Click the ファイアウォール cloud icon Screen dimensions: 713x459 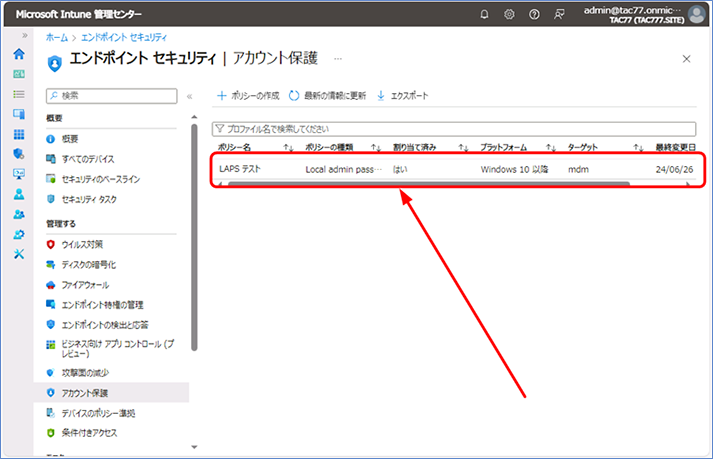click(x=50, y=285)
